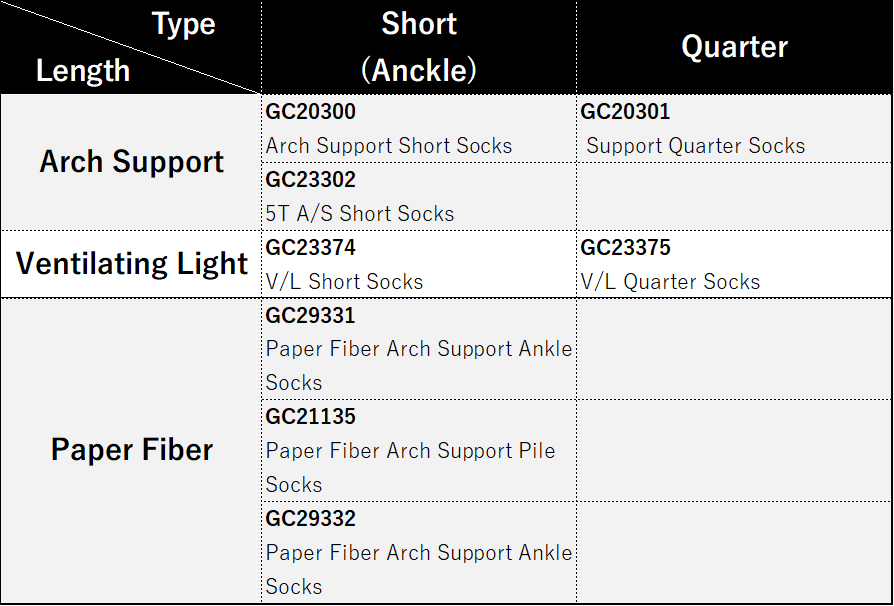This screenshot has width=894, height=606.
Task: Open product code GC29332
Action: click(311, 519)
